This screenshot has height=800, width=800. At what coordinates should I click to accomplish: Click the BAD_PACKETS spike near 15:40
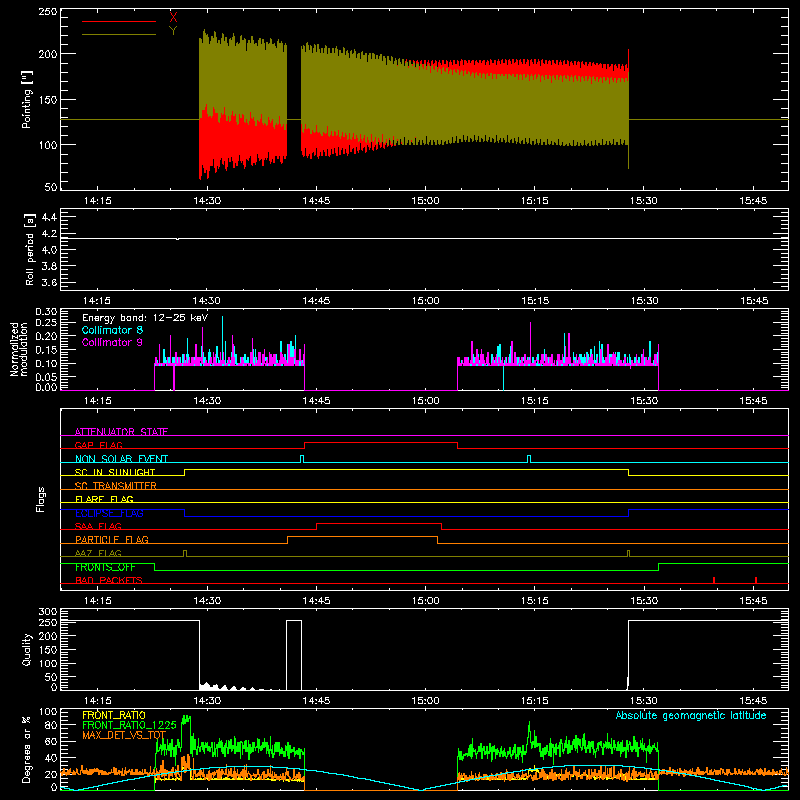[x=714, y=580]
